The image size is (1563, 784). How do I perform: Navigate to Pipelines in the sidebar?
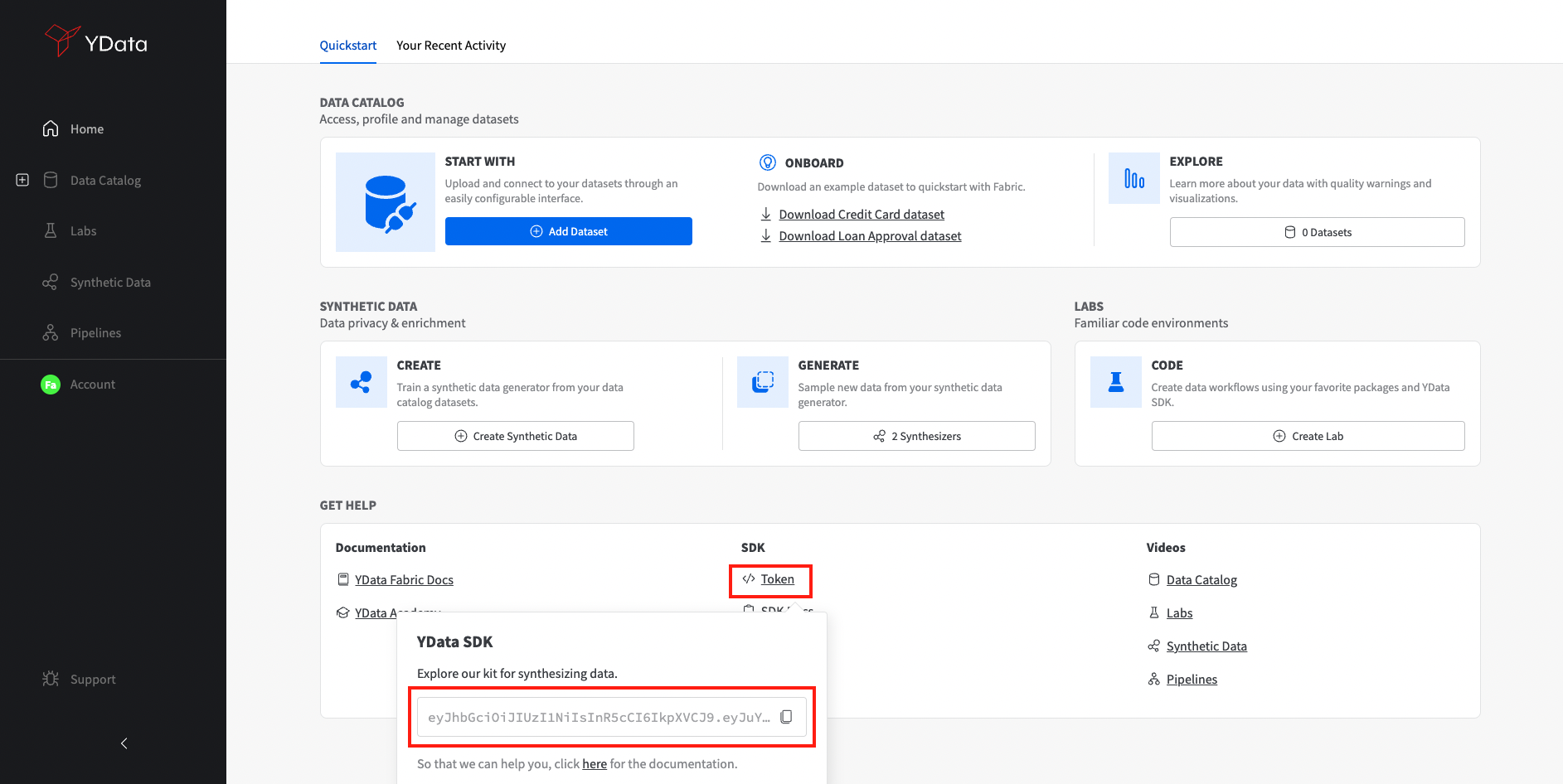point(95,333)
